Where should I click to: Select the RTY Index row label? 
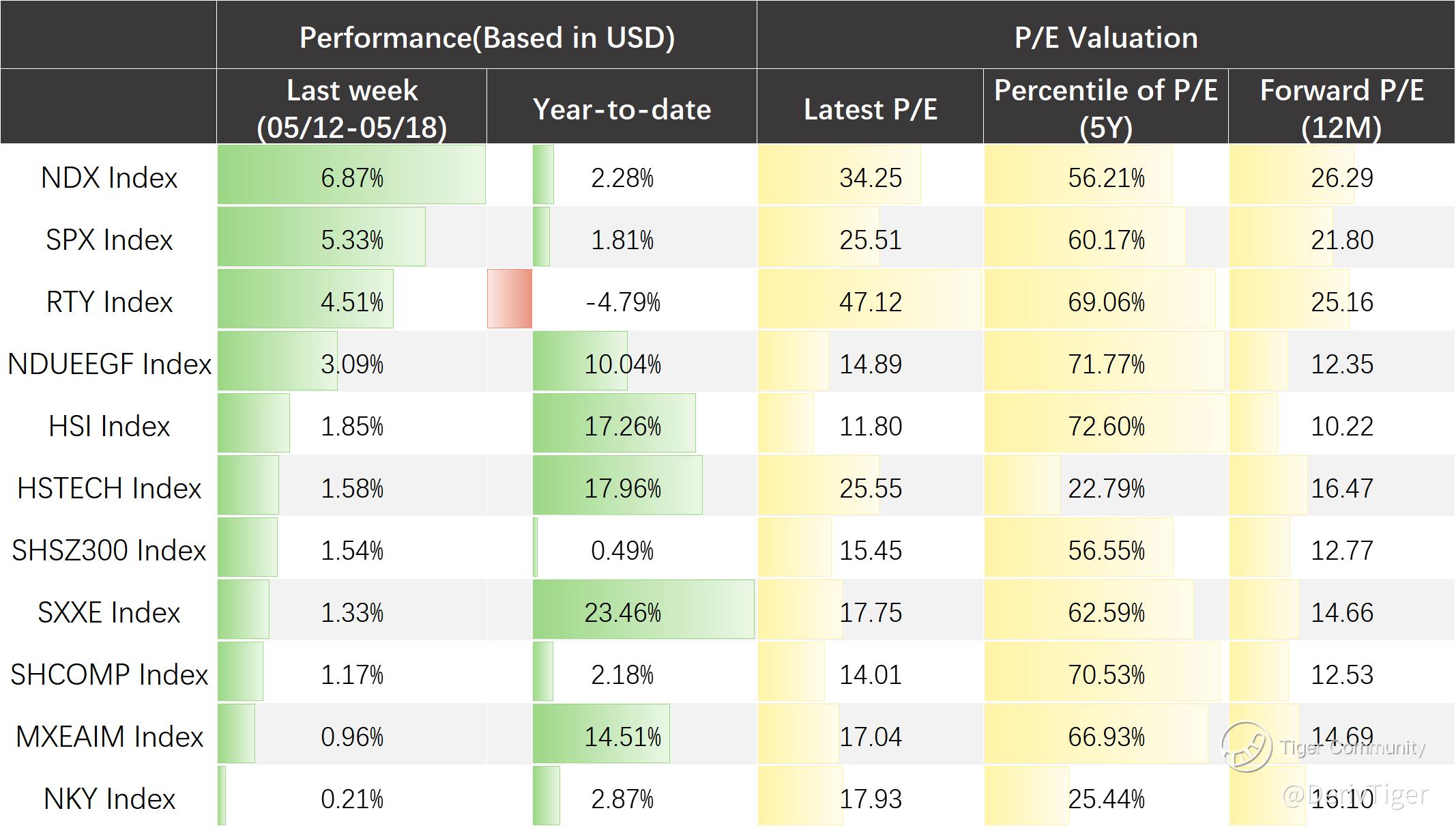coord(109,302)
